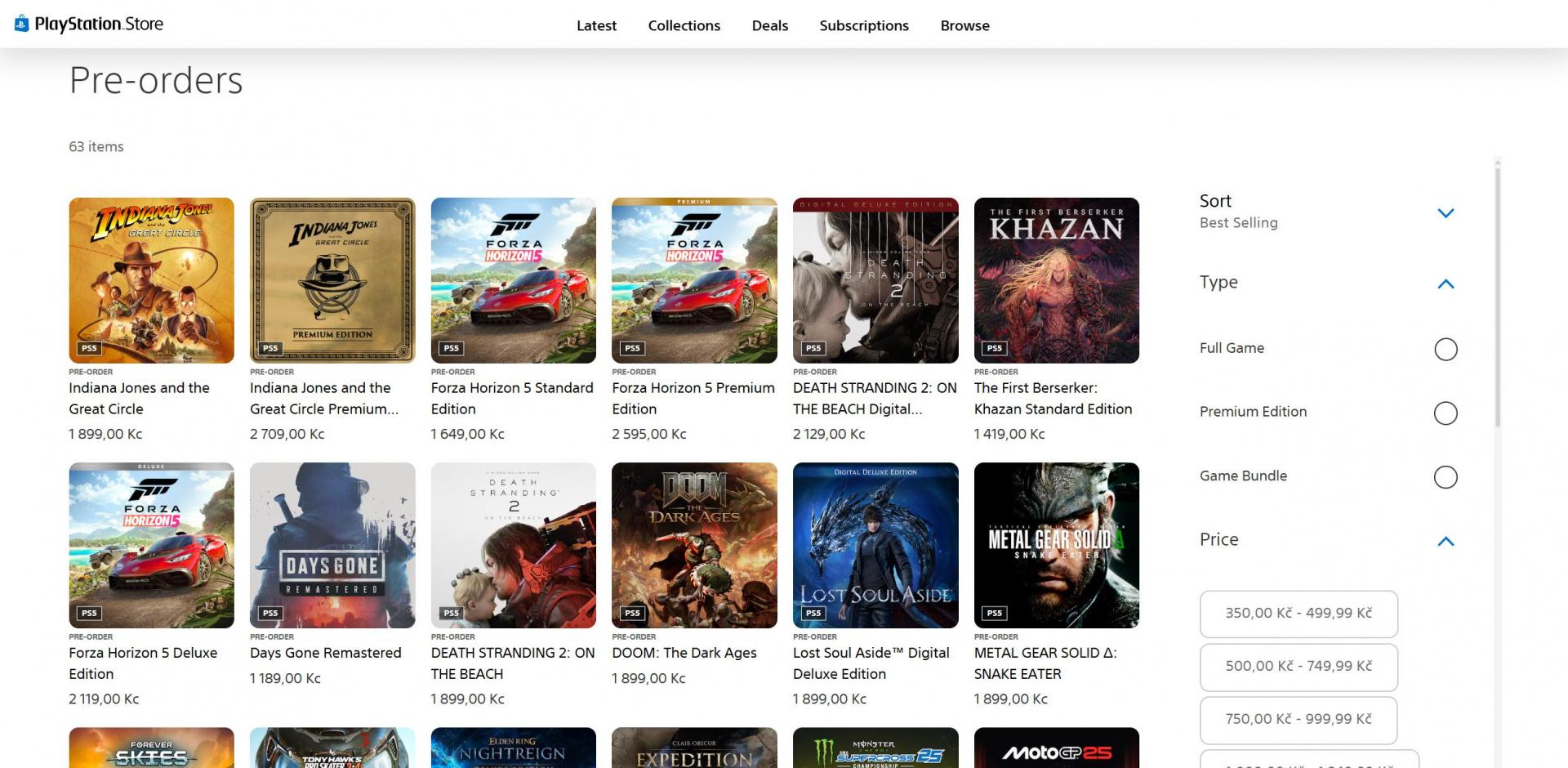Open Forza Horizon 5 Deluxe Edition cover
Image resolution: width=1568 pixels, height=768 pixels.
click(x=151, y=545)
